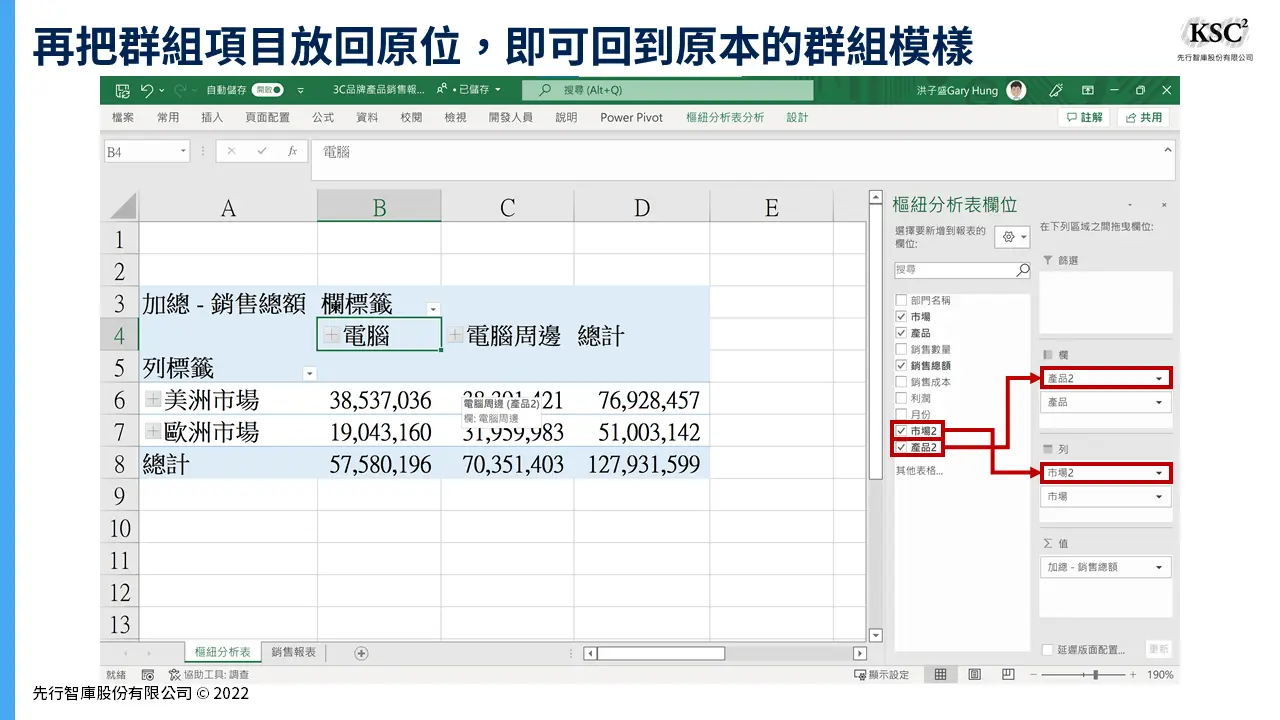Open the 加總 - 銷售總額 value field dropdown
The height and width of the screenshot is (720, 1280).
point(1159,567)
